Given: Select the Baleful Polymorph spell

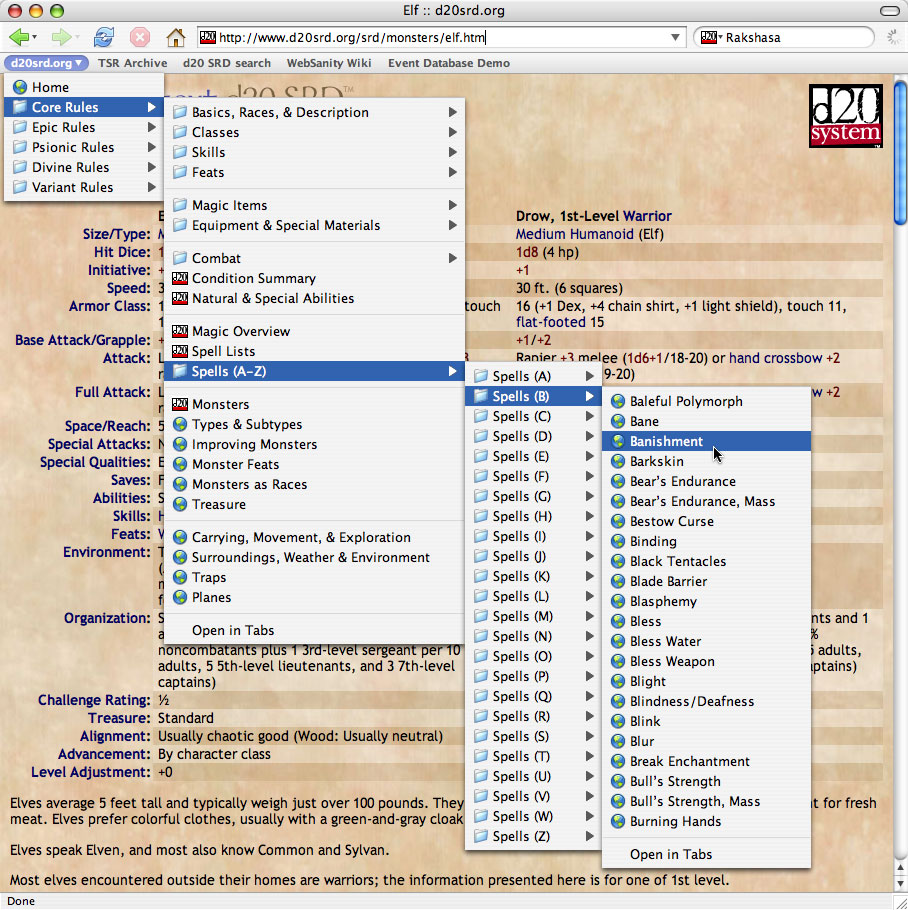Looking at the screenshot, I should pyautogui.click(x=706, y=402).
